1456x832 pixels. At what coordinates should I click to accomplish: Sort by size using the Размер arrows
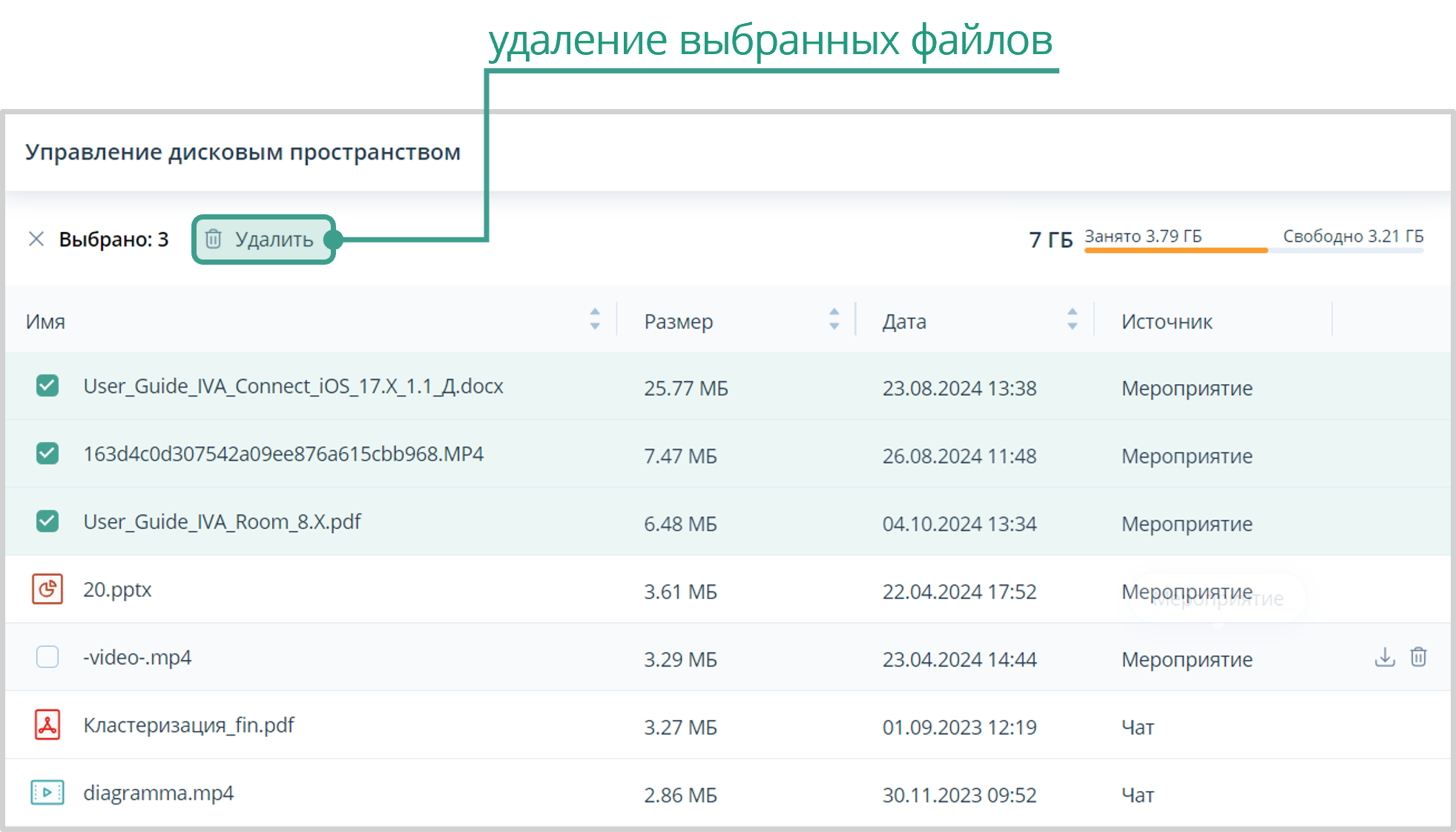pos(834,319)
